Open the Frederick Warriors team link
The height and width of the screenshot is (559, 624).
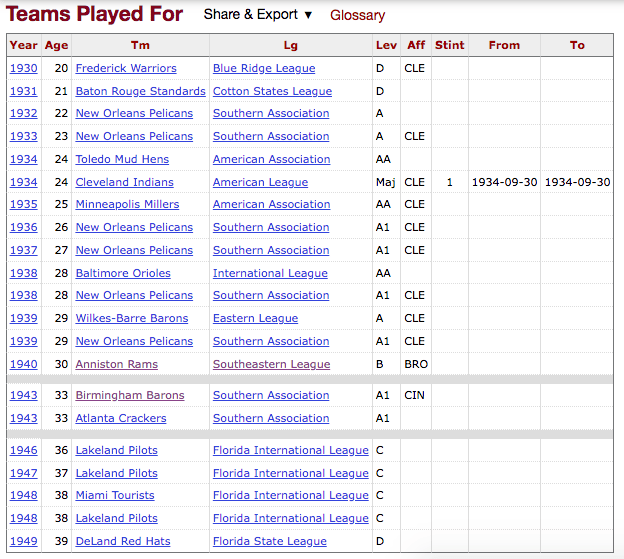126,68
